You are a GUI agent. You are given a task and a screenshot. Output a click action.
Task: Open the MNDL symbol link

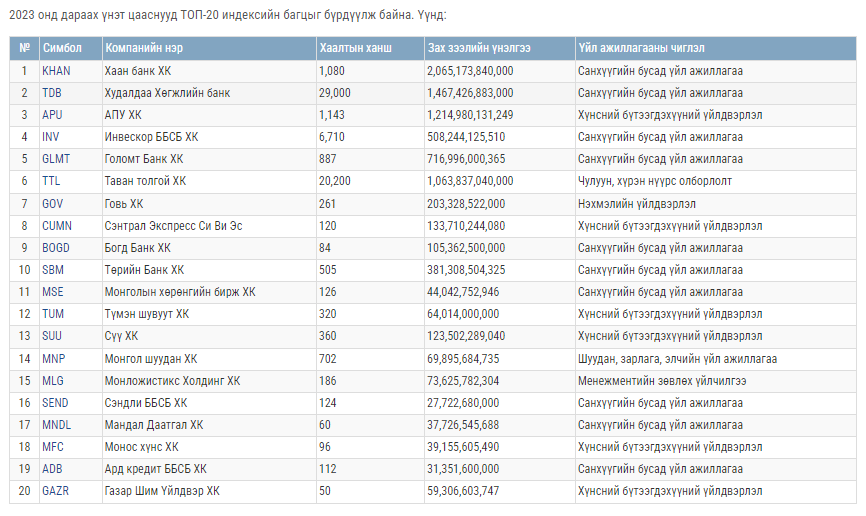tap(56, 425)
